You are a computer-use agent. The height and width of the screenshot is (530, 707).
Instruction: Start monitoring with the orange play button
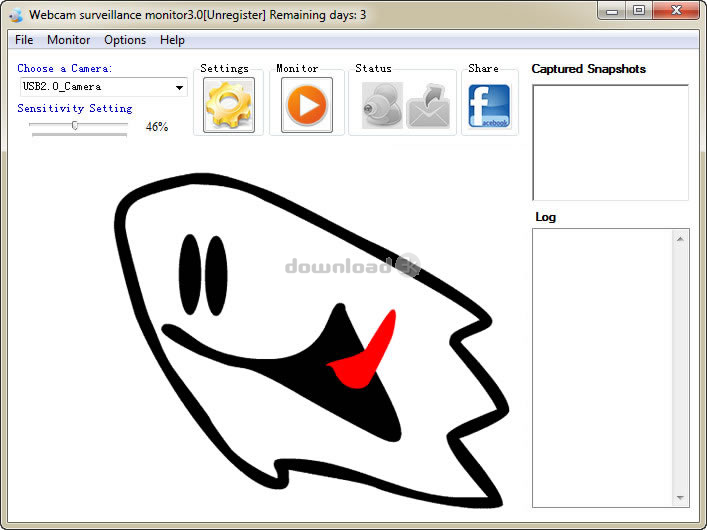(x=306, y=105)
